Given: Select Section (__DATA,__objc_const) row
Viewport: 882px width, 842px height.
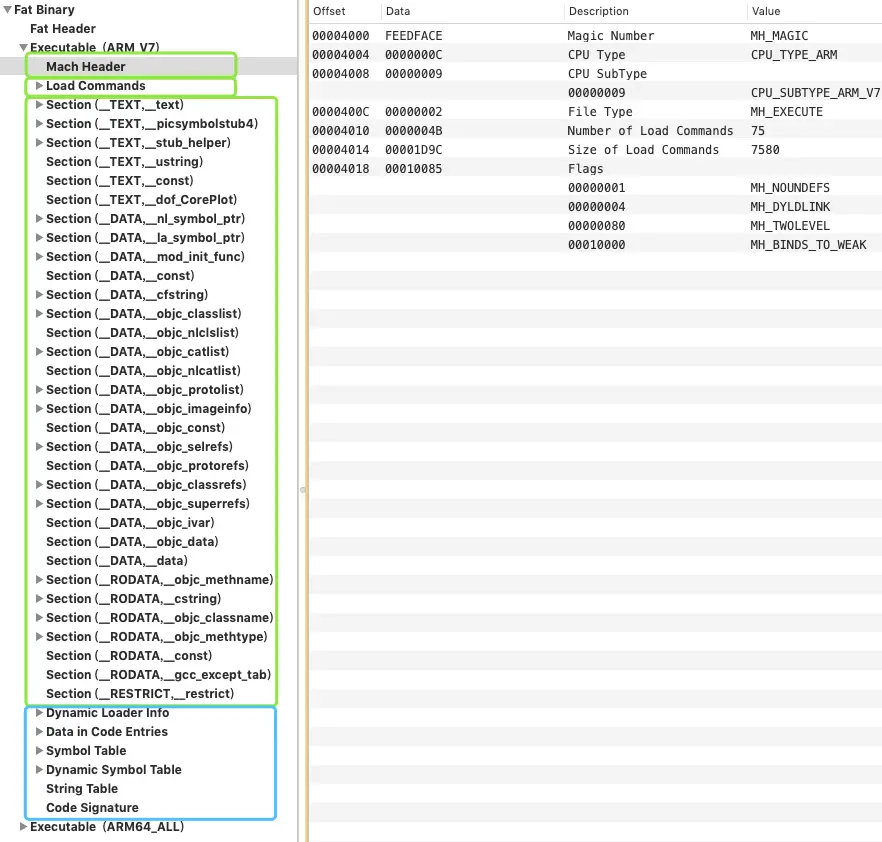Looking at the screenshot, I should click(x=136, y=428).
